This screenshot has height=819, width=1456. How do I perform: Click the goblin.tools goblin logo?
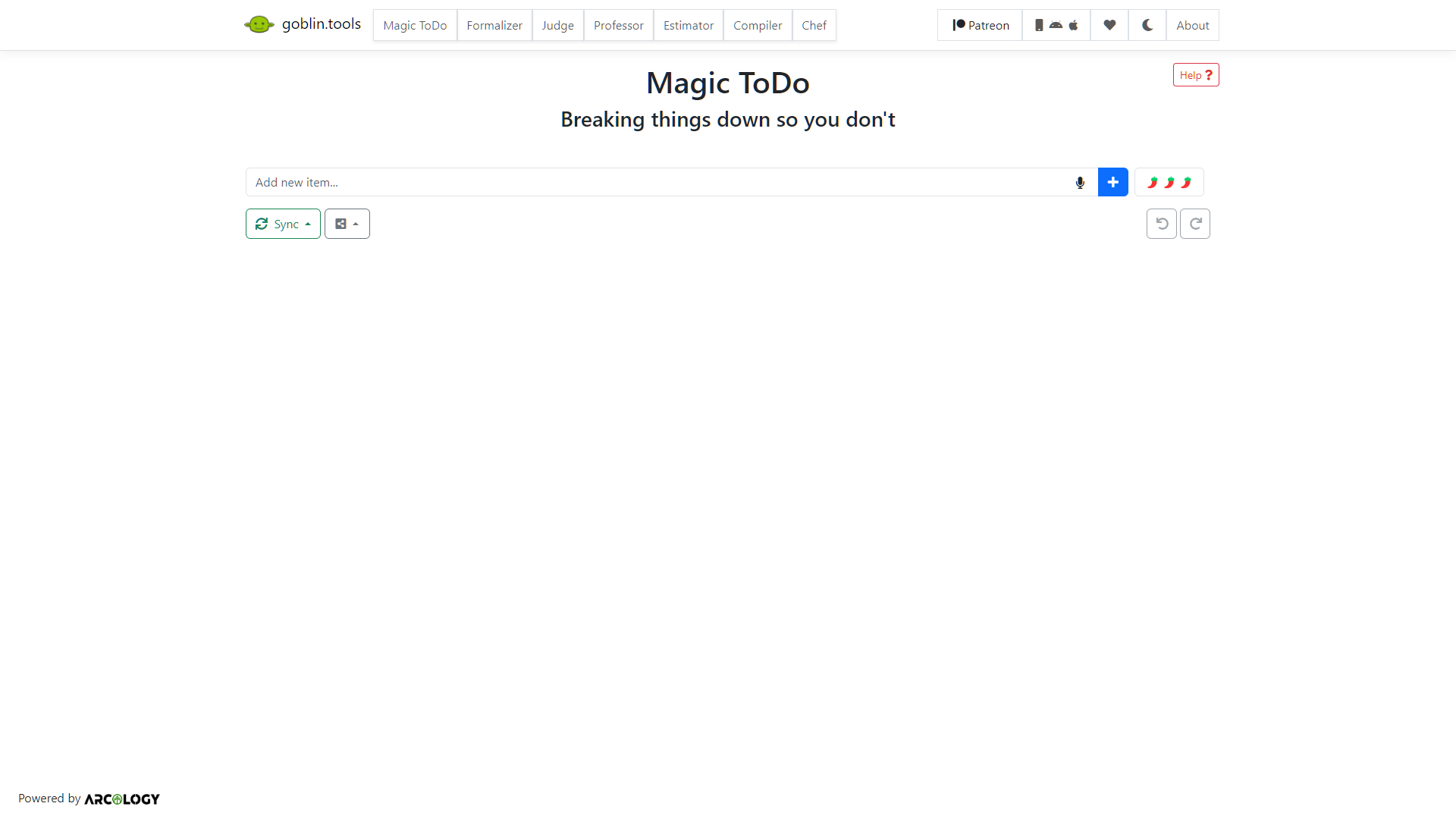pos(259,24)
